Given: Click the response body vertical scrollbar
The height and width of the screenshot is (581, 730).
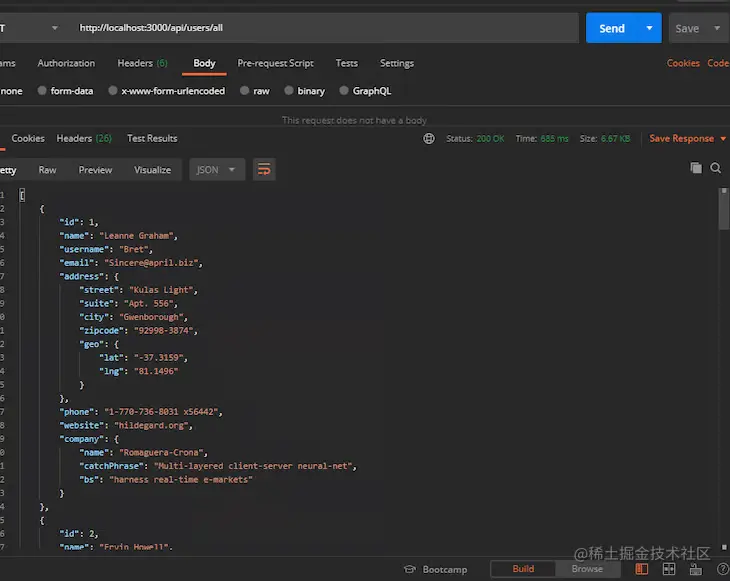Looking at the screenshot, I should coord(723,369).
